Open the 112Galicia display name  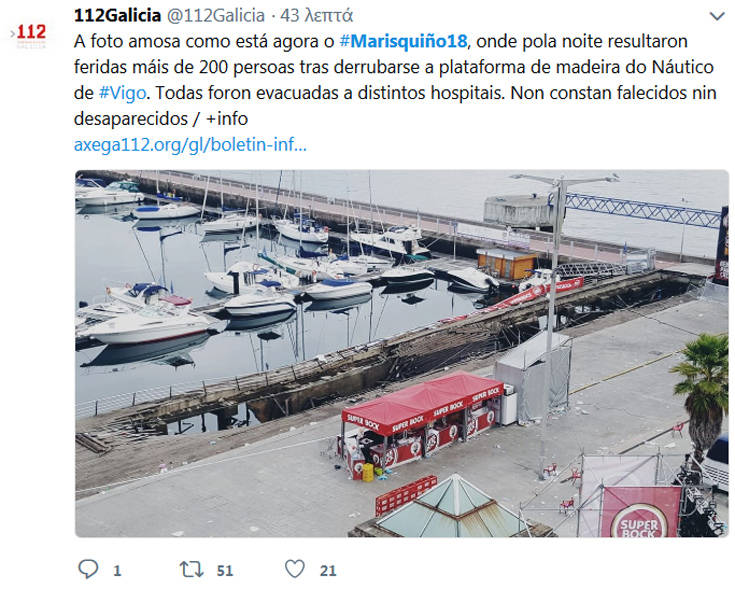(x=117, y=15)
